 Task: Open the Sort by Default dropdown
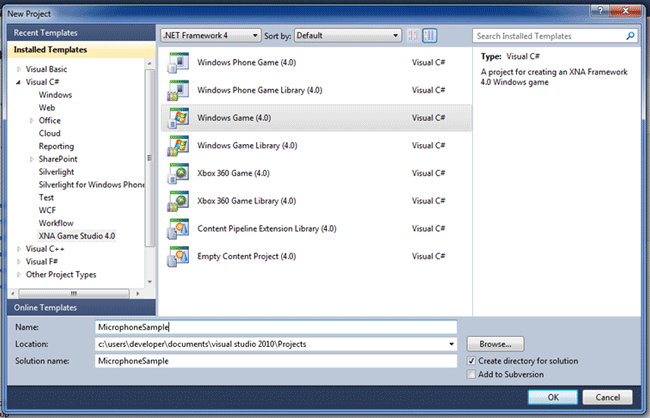[348, 36]
